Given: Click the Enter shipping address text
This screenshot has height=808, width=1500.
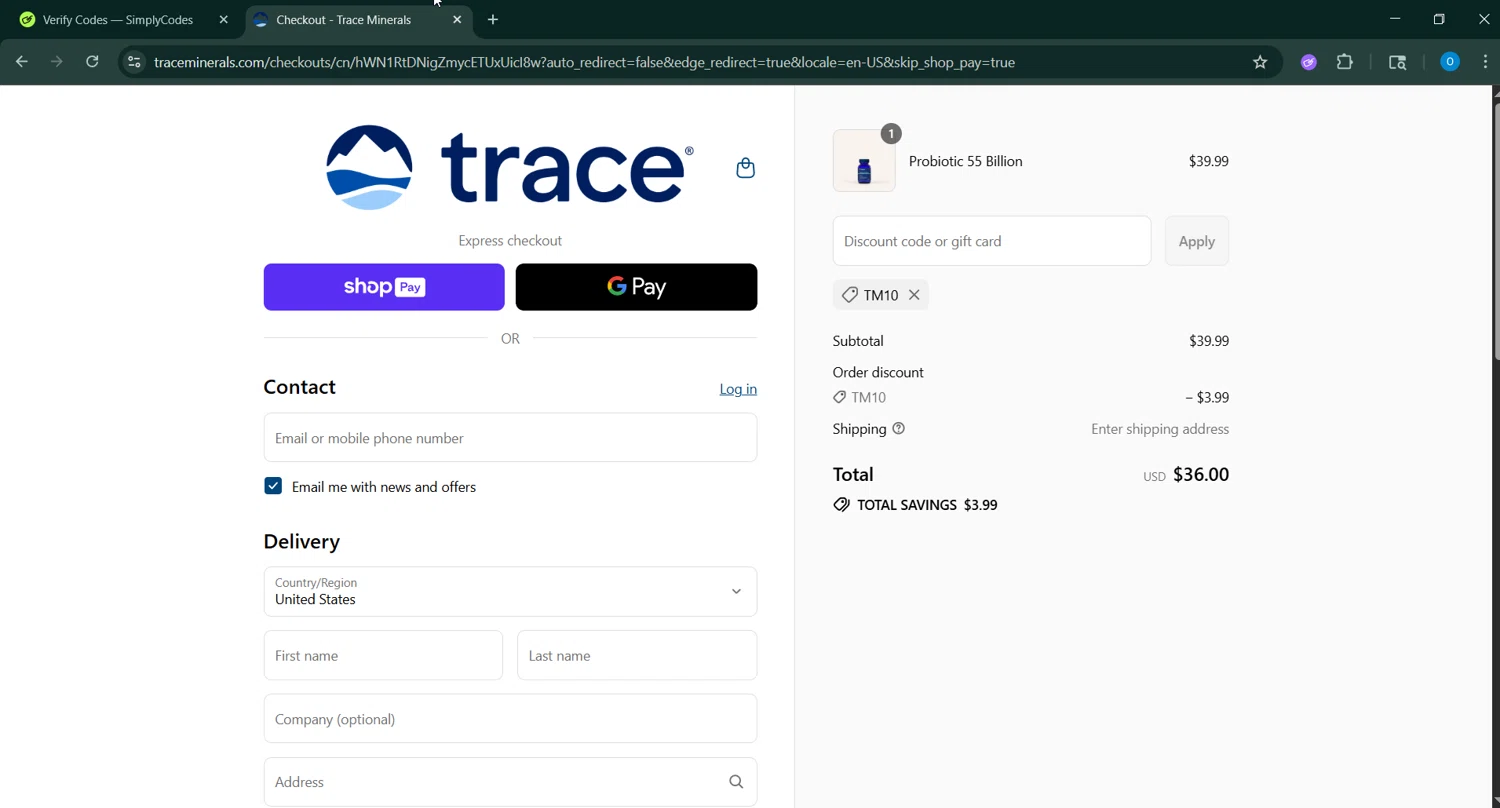Looking at the screenshot, I should 1160,429.
